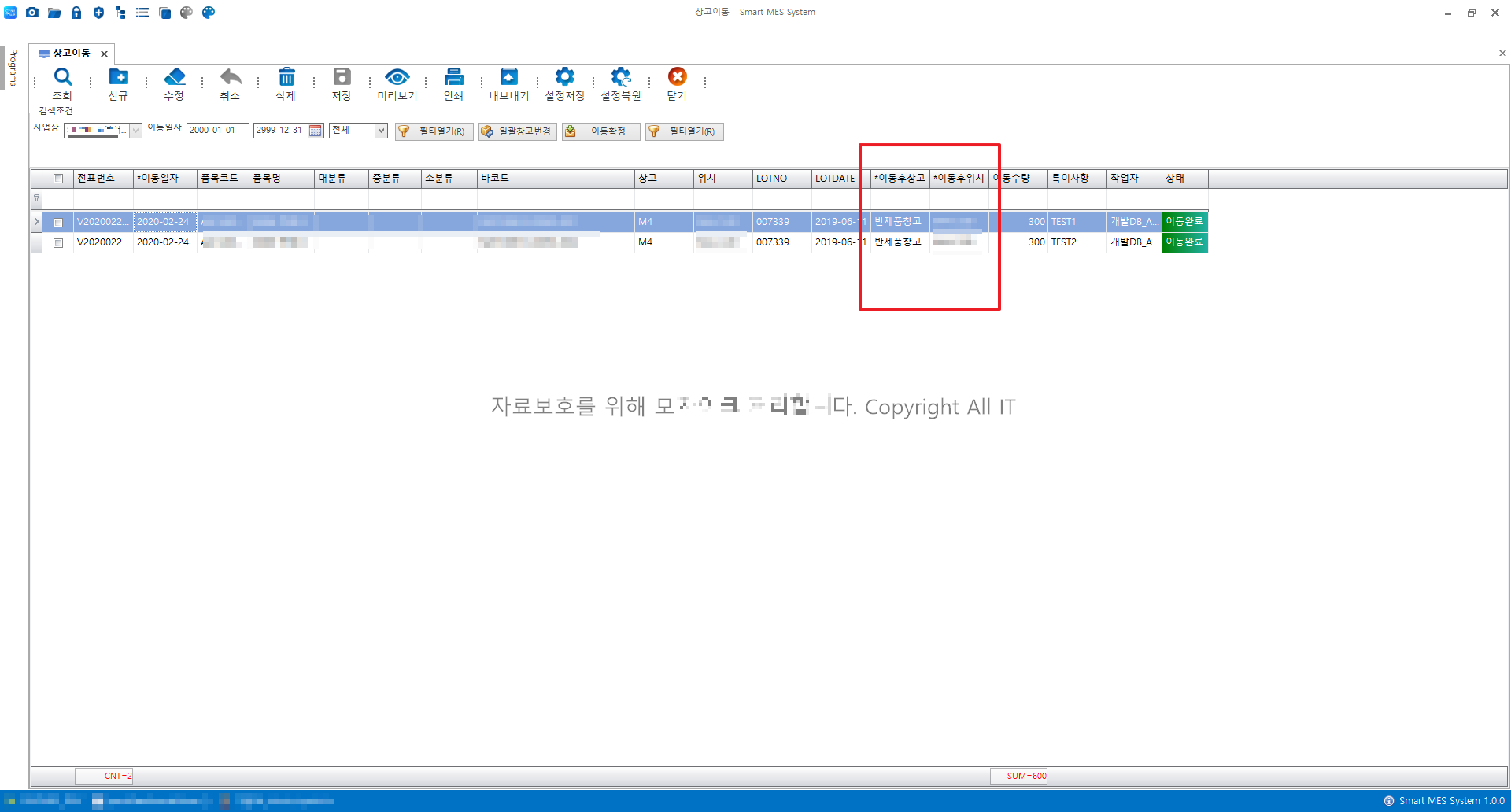
Task: Click the CNT=2 footer count
Action: (x=104, y=776)
